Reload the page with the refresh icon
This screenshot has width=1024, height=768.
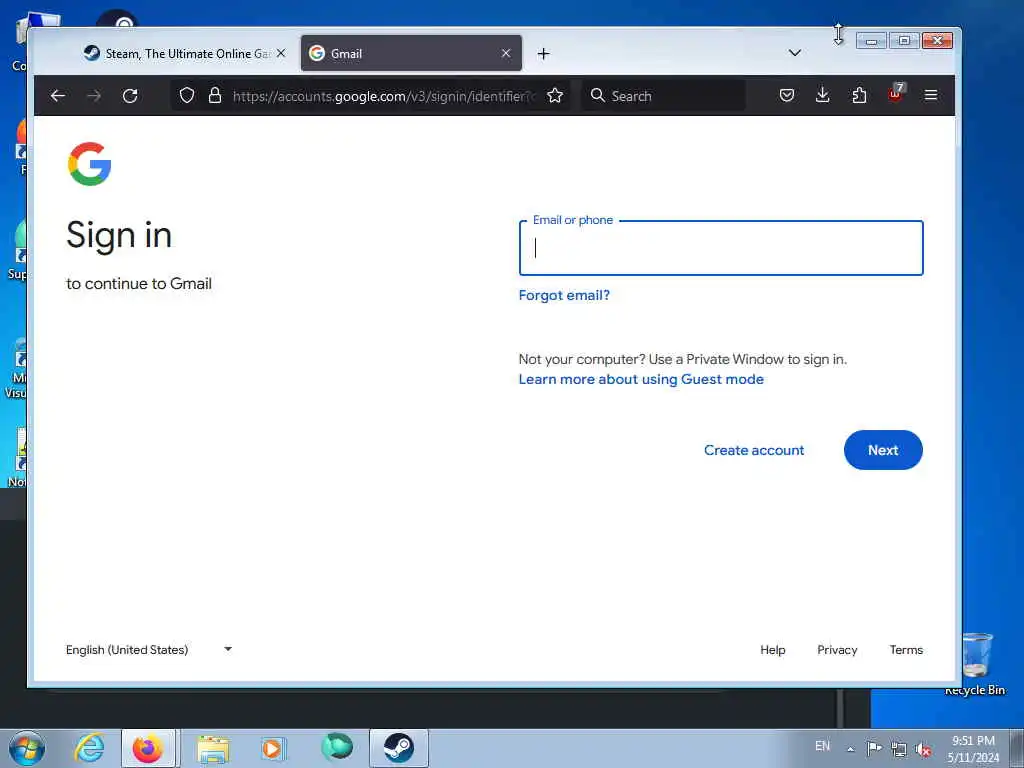tap(130, 96)
